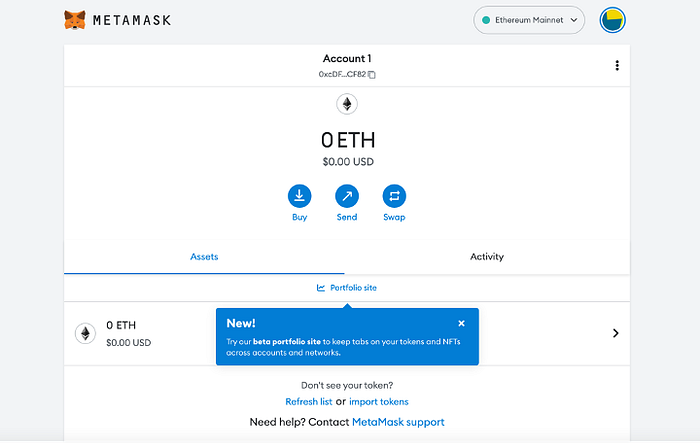700x443 pixels.
Task: Click the MetaMask fox logo
Action: tap(75, 20)
